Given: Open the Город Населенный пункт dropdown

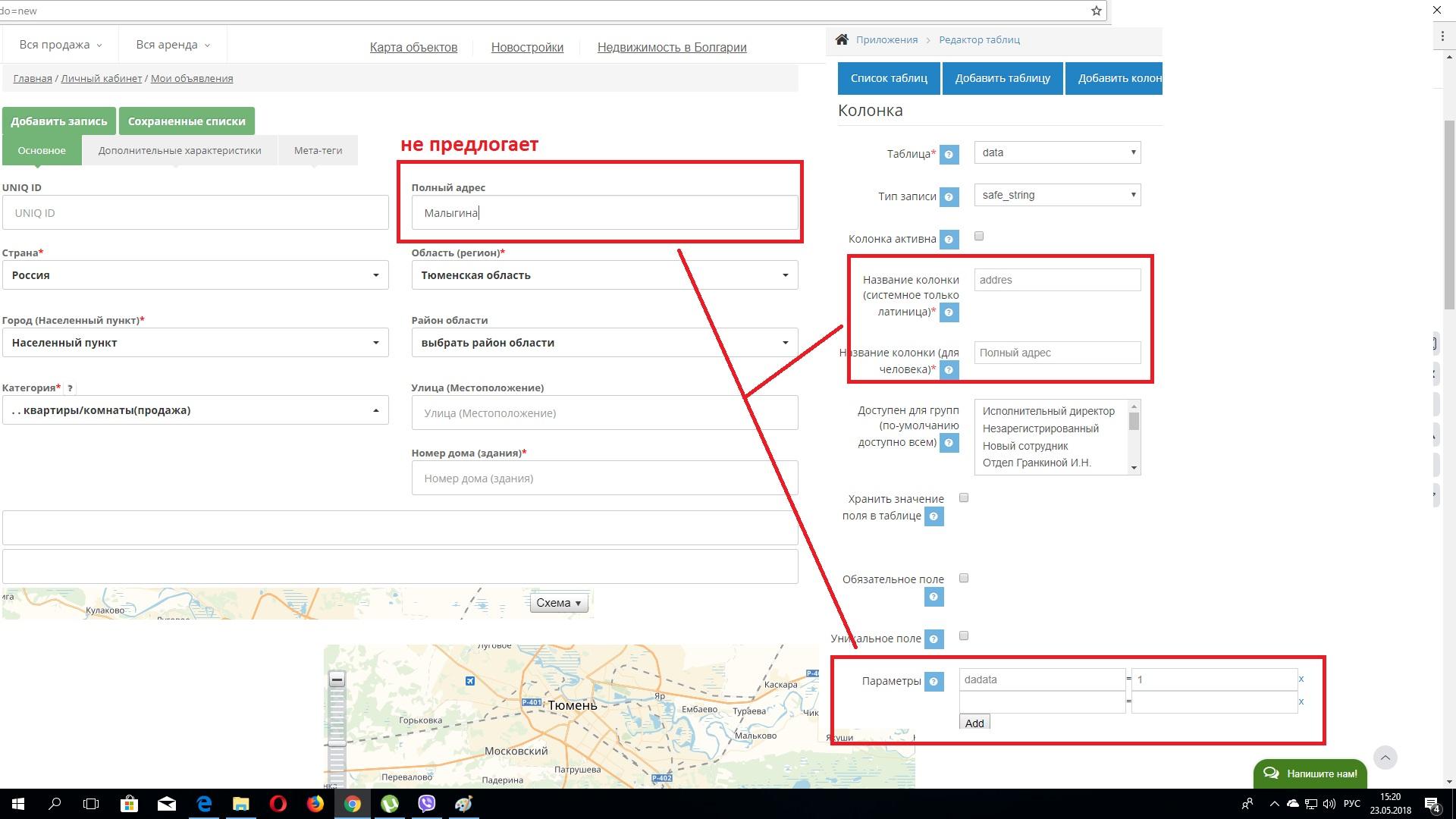Looking at the screenshot, I should coord(196,343).
